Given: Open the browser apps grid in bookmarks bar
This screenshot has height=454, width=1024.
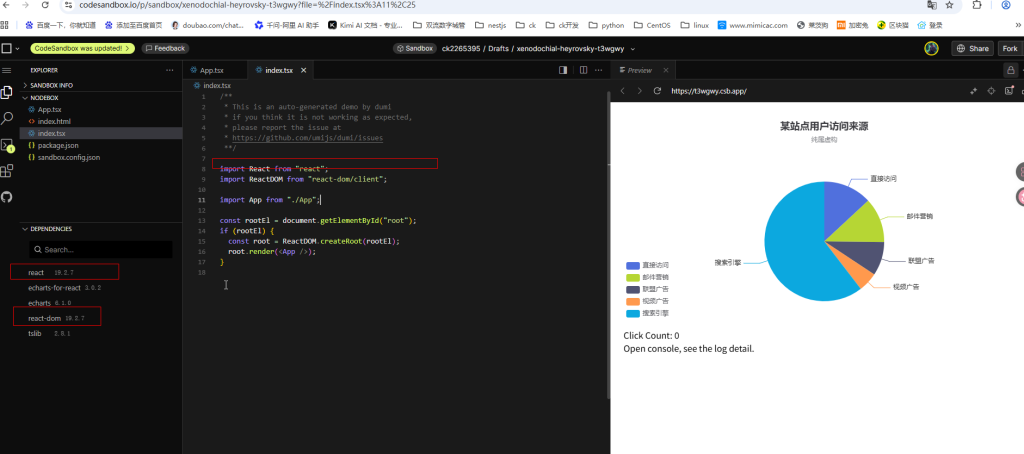Looking at the screenshot, I should coord(5,25).
